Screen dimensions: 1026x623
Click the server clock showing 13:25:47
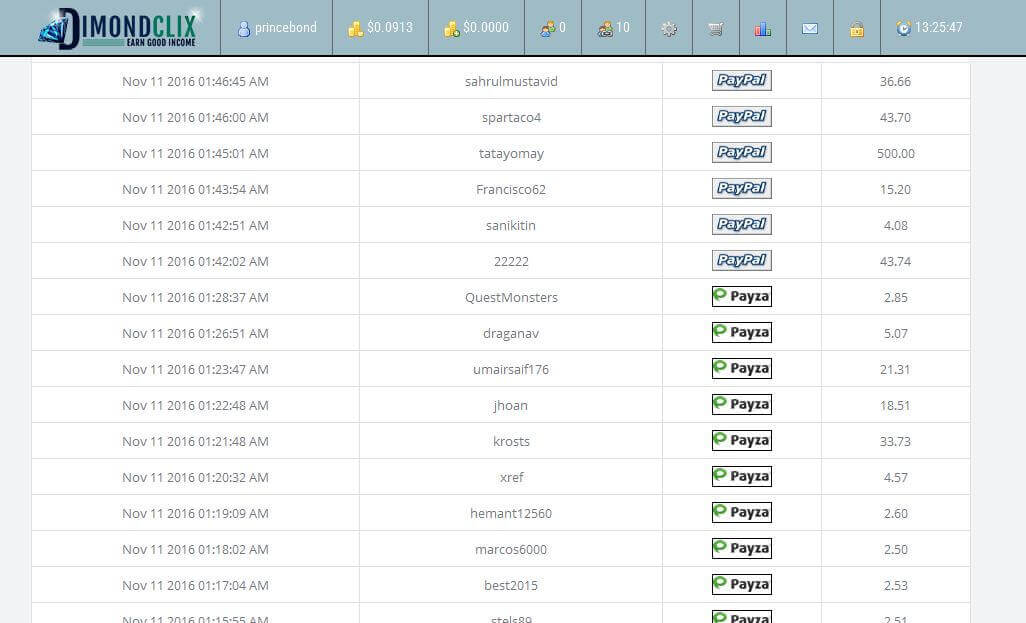pyautogui.click(x=929, y=28)
